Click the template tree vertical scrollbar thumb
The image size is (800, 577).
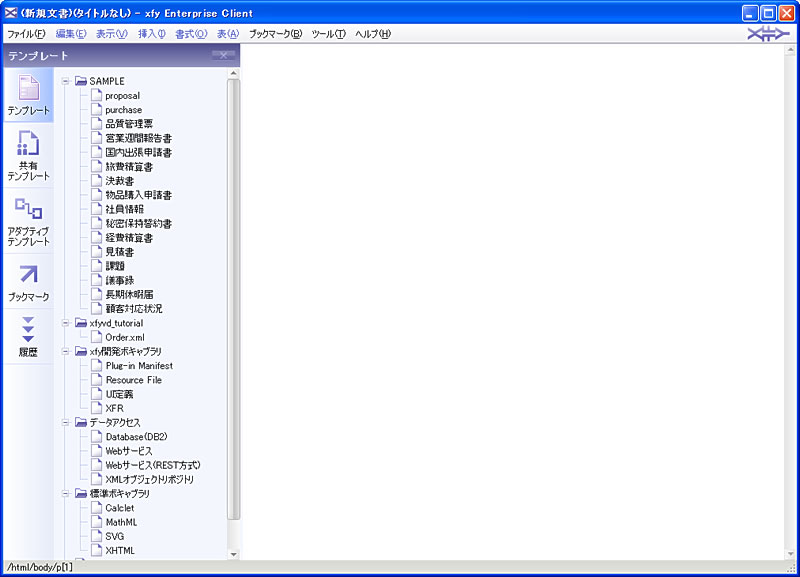[234, 299]
